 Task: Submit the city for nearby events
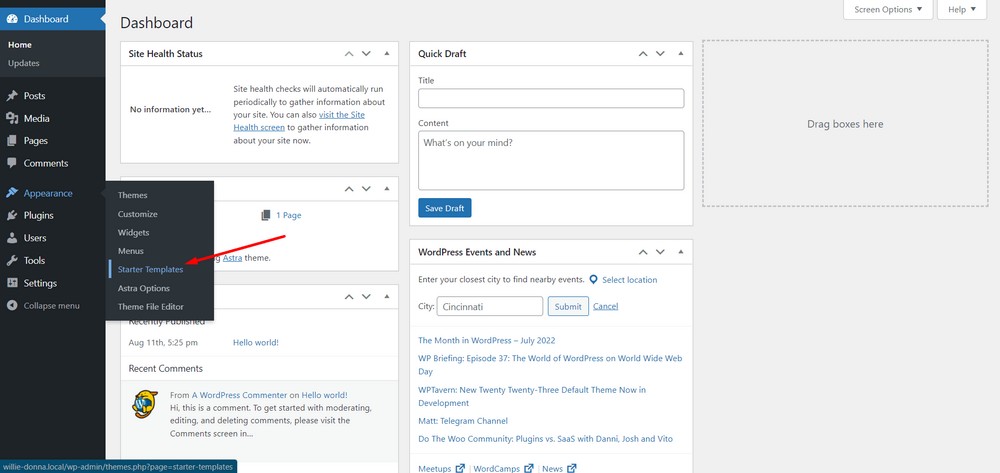tap(567, 306)
